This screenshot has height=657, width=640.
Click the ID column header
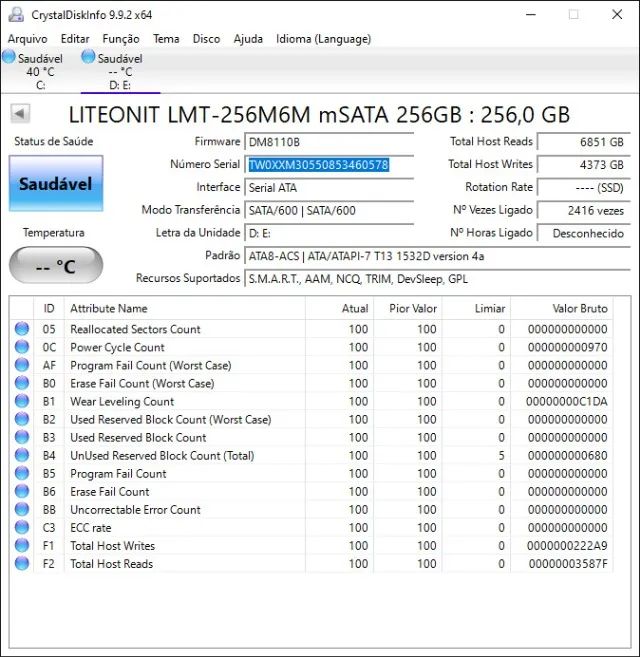[49, 308]
